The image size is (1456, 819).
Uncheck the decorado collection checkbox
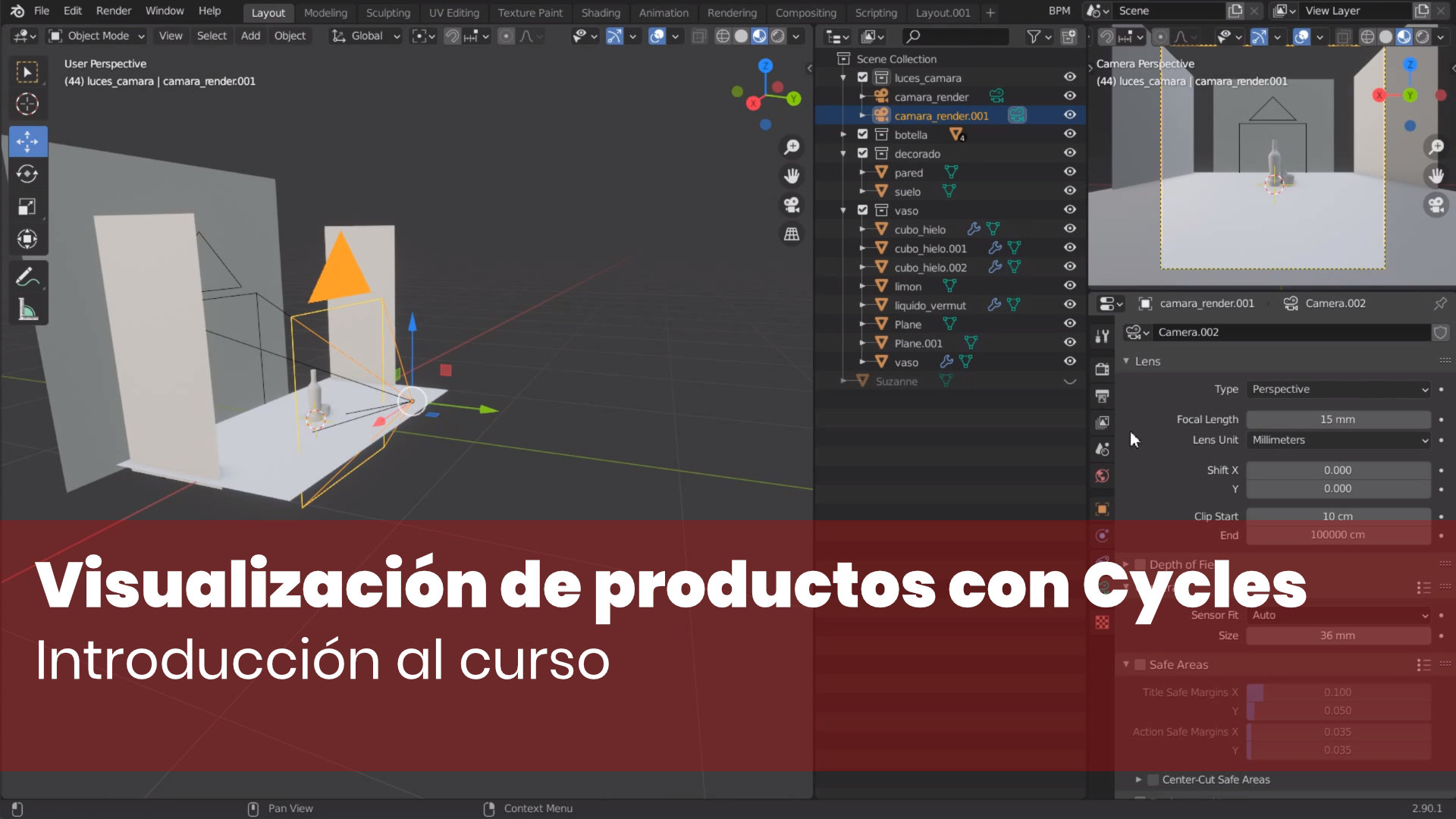[862, 153]
